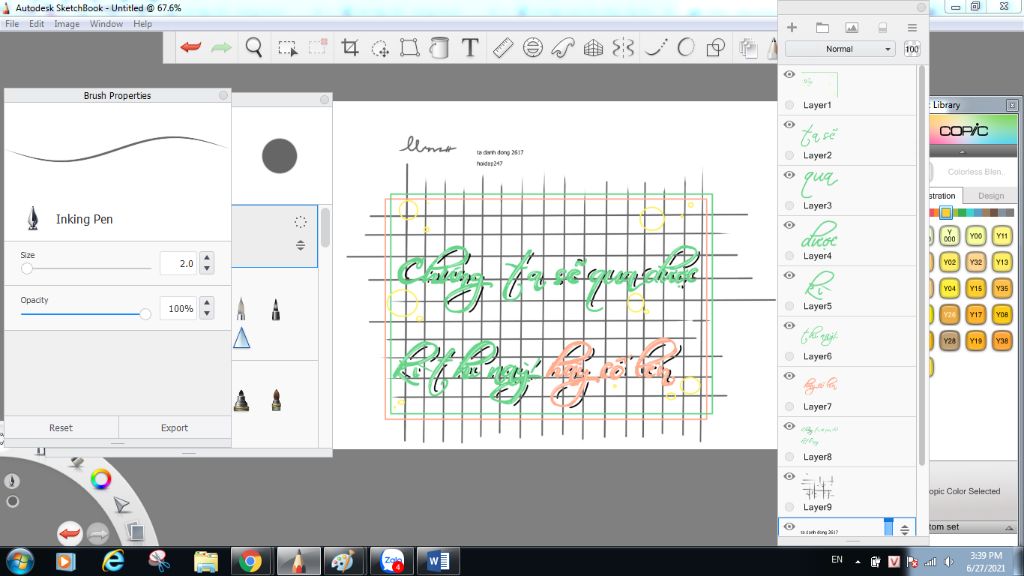The image size is (1024, 576).
Task: Select the Draw Styles shapes tool
Action: coord(716,47)
